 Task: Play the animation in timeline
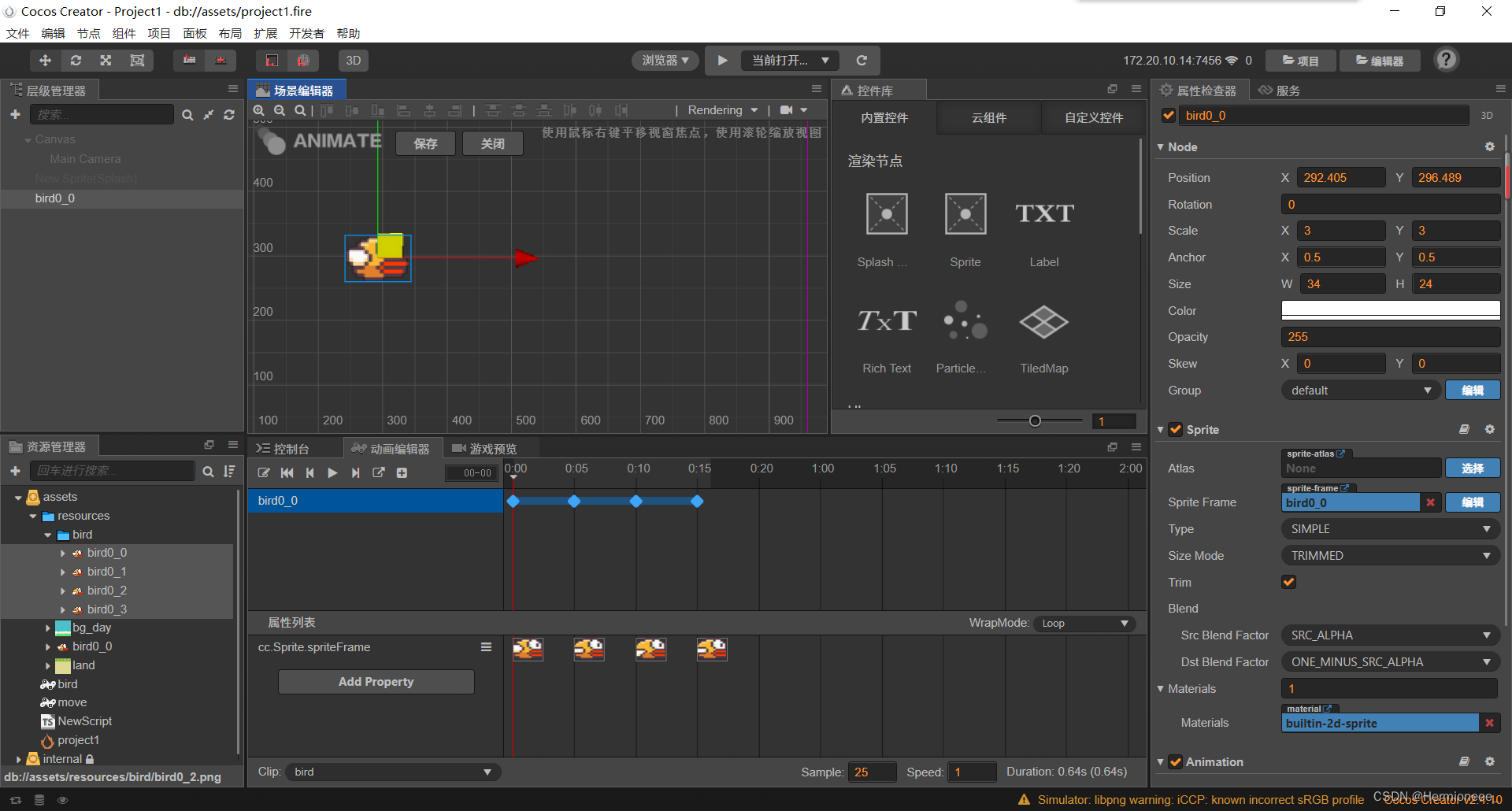click(x=332, y=473)
